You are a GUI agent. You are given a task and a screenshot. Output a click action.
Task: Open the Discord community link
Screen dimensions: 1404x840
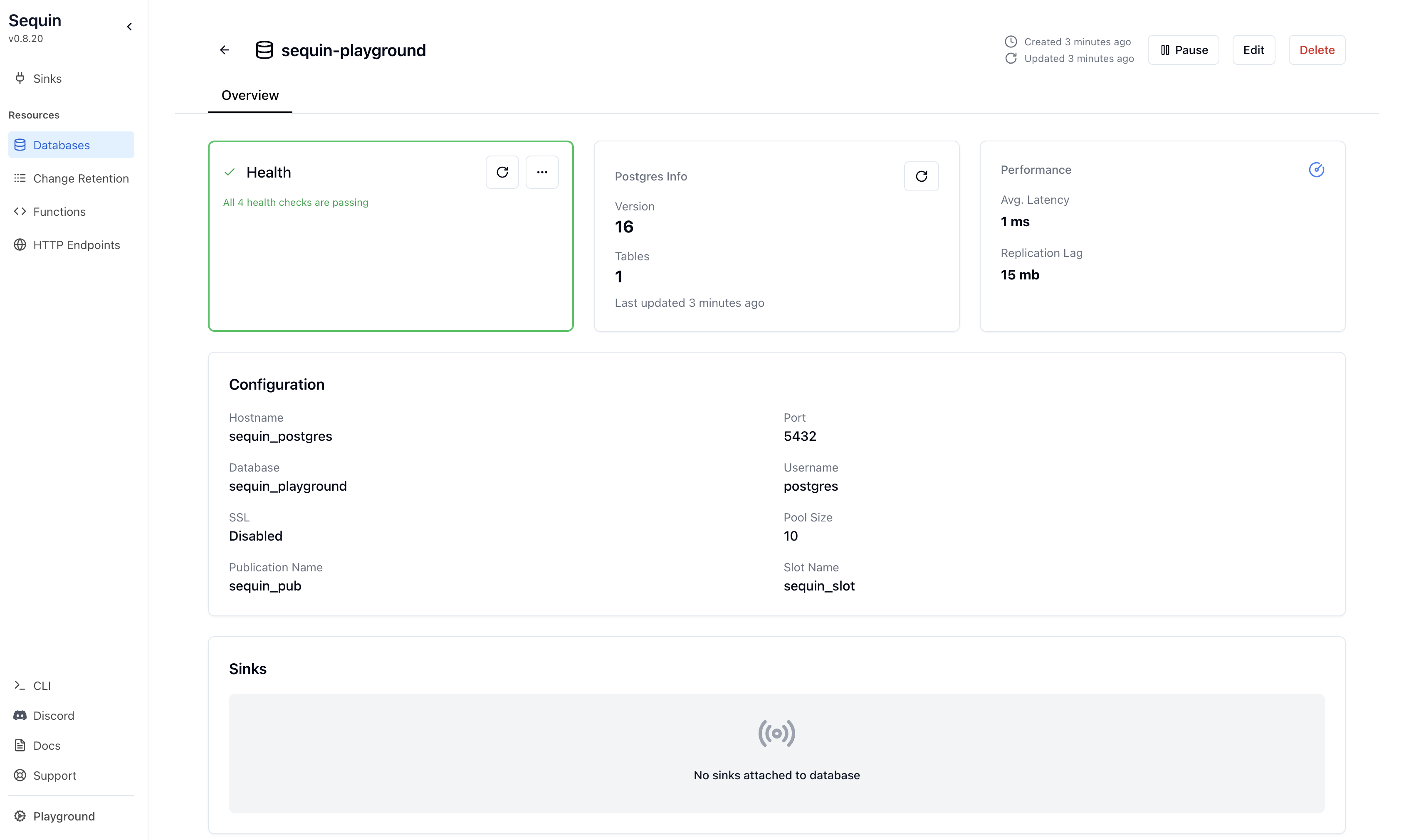[54, 716]
